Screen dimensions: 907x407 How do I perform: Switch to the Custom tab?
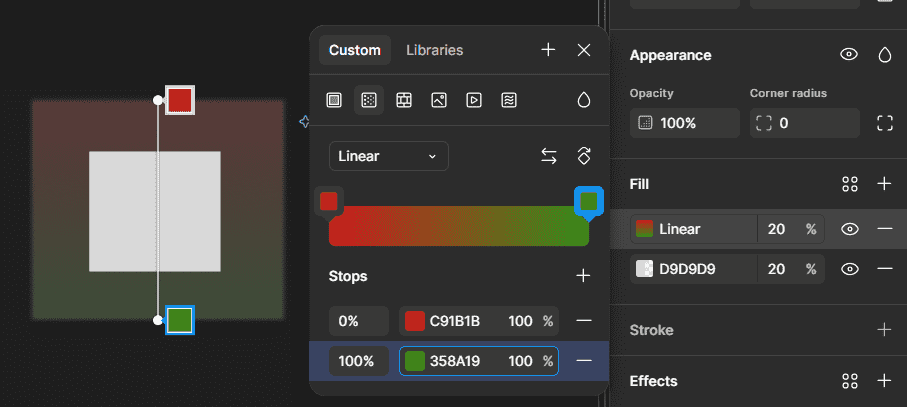355,50
